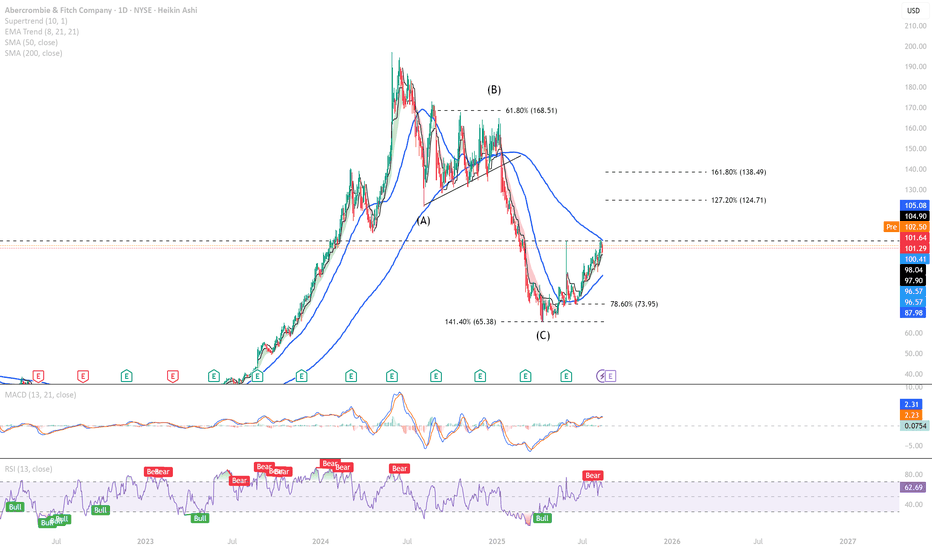This screenshot has width=932, height=550.
Task: Click the 2025 label on the time axis
Action: click(497, 541)
